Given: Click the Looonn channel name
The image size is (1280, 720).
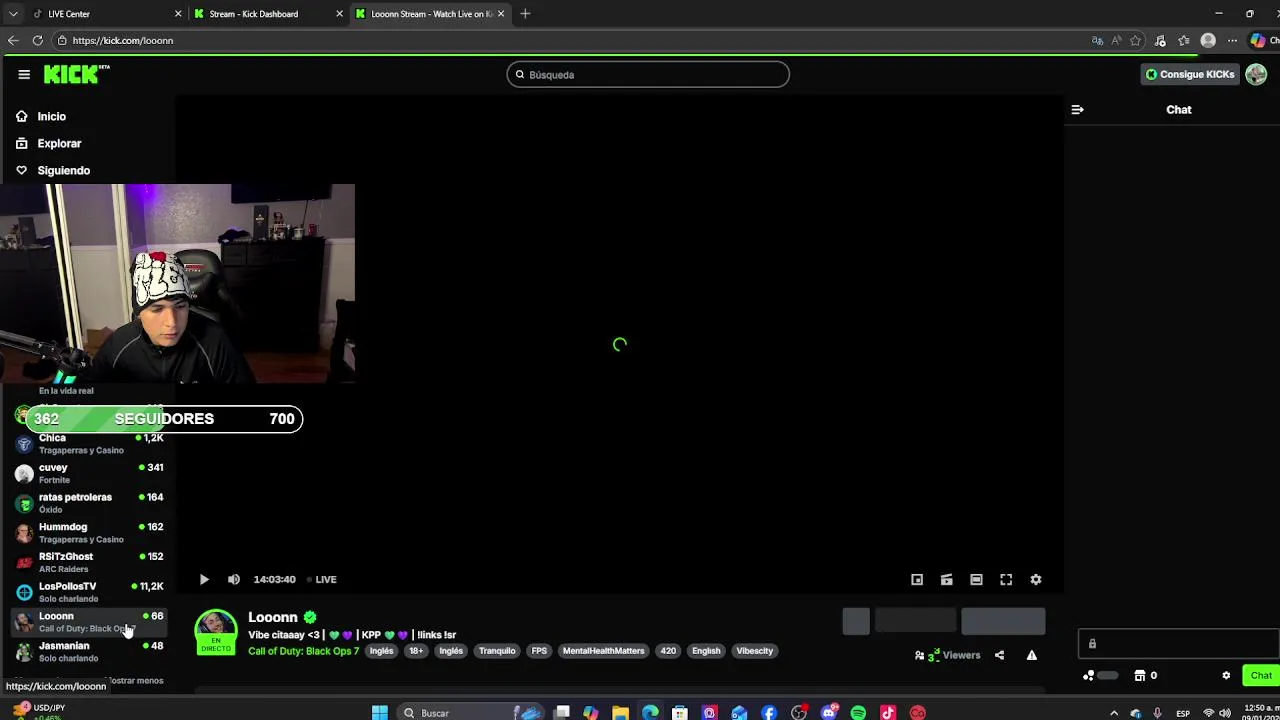Looking at the screenshot, I should click(273, 617).
